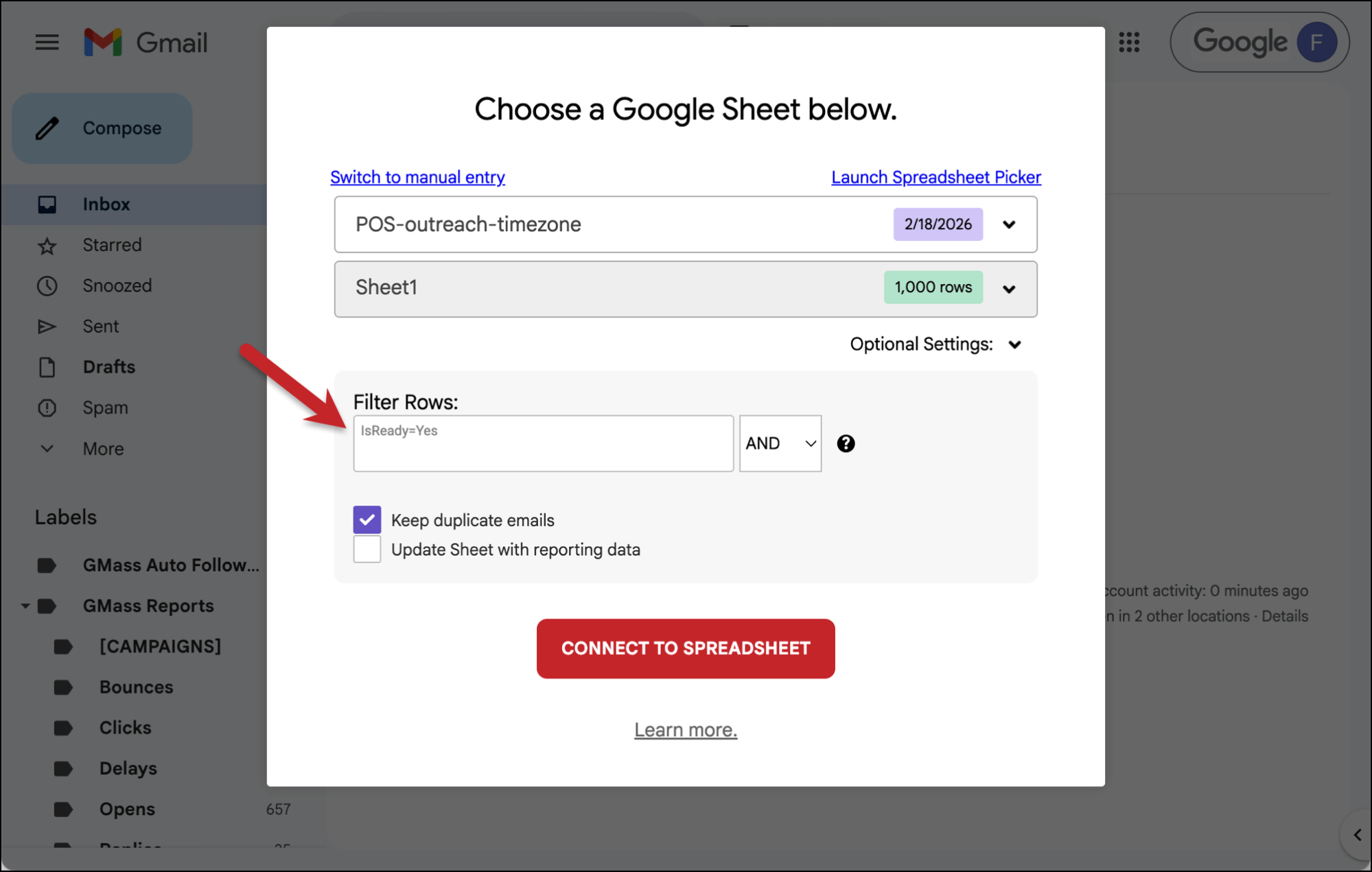This screenshot has width=1372, height=872.
Task: Expand the Sheet1 worksheet dropdown
Action: tap(1008, 289)
